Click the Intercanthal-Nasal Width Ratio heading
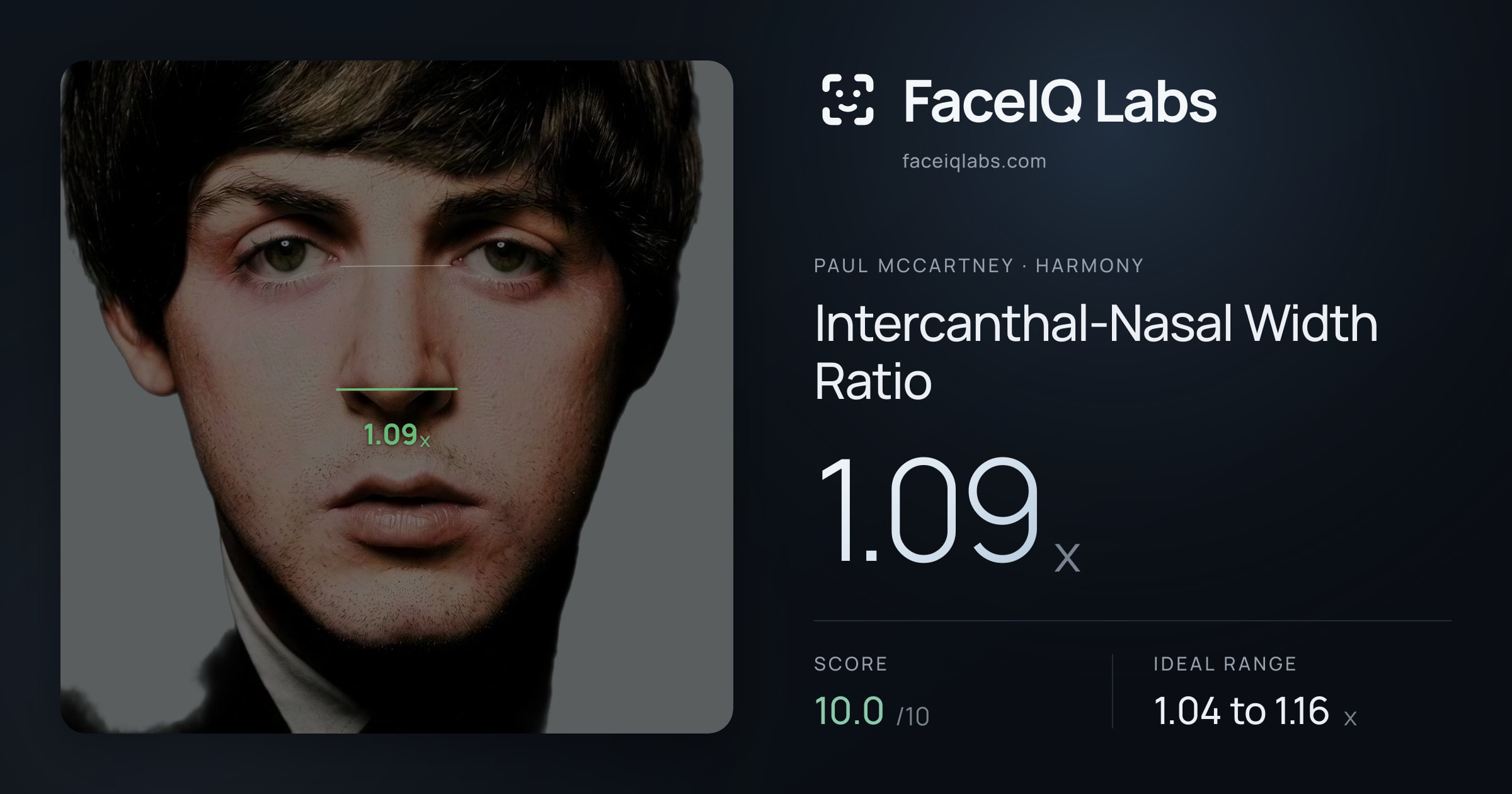The width and height of the screenshot is (1512, 794). pyautogui.click(x=1096, y=352)
